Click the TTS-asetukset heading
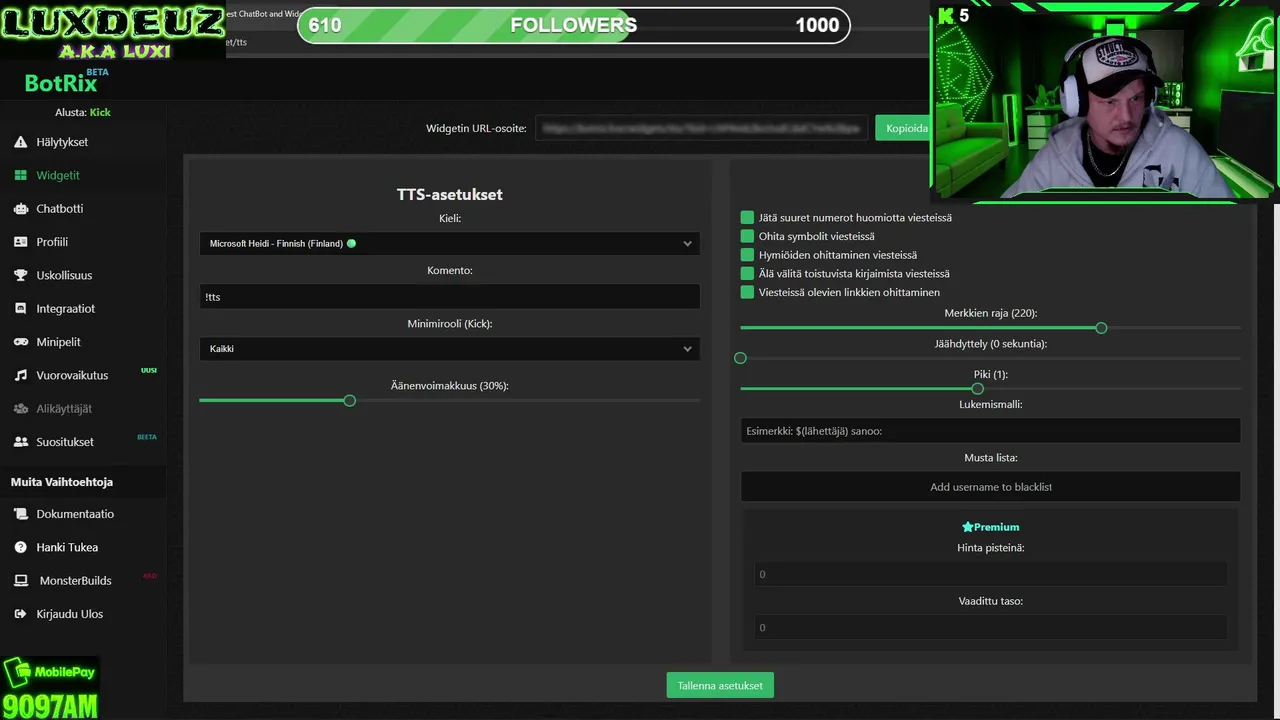1280x720 pixels. tap(450, 195)
